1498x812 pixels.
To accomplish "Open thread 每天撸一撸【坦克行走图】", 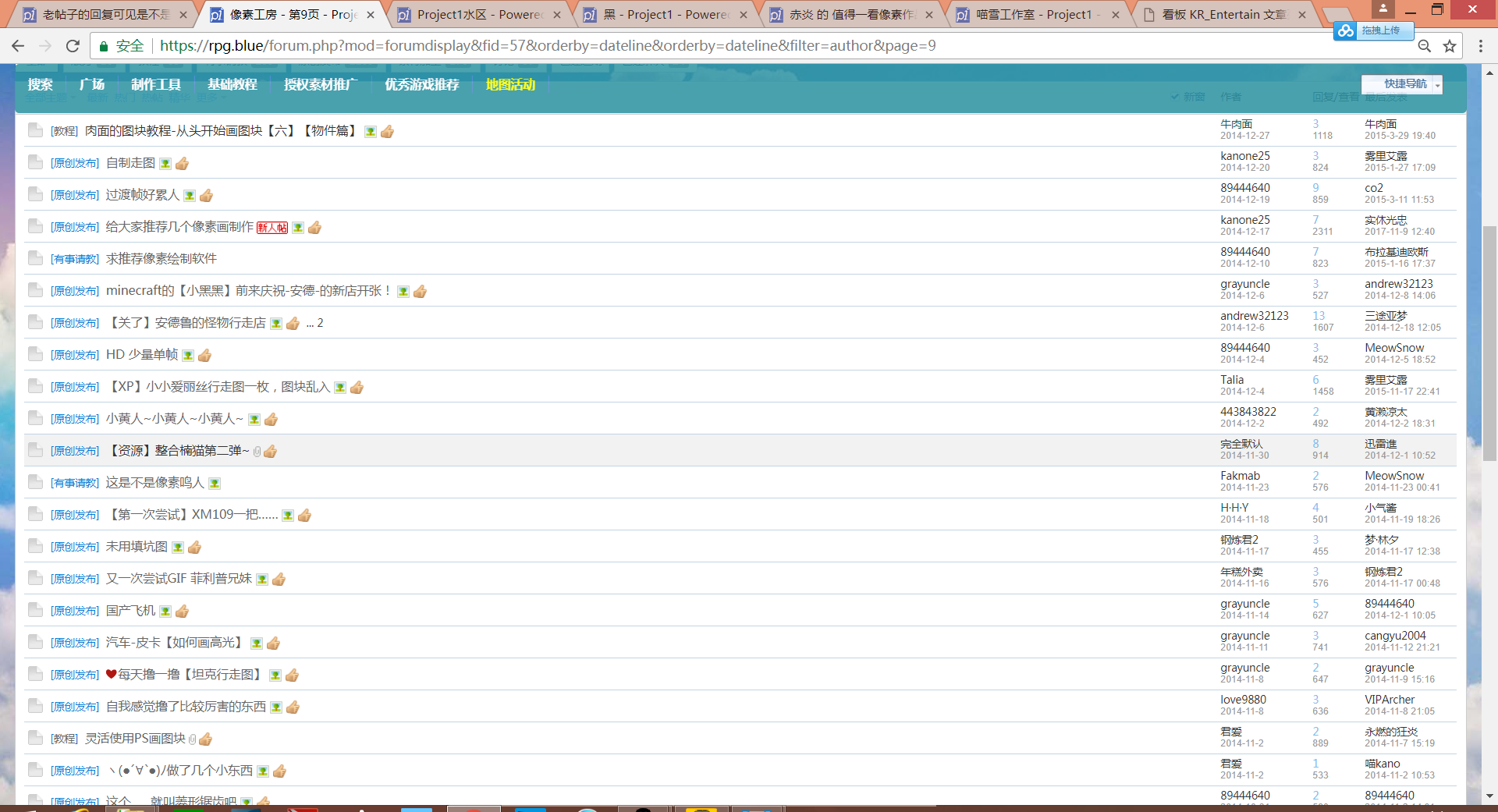I will pos(185,675).
